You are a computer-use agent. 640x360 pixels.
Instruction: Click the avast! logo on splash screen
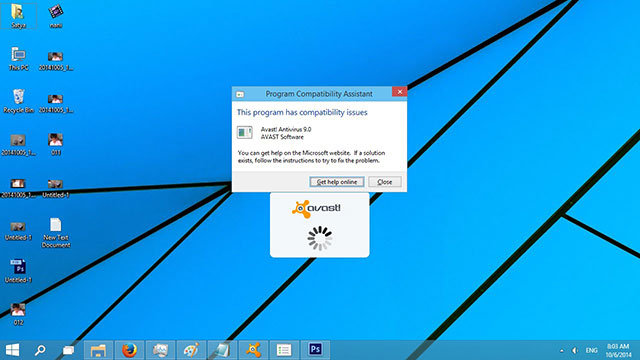[316, 209]
